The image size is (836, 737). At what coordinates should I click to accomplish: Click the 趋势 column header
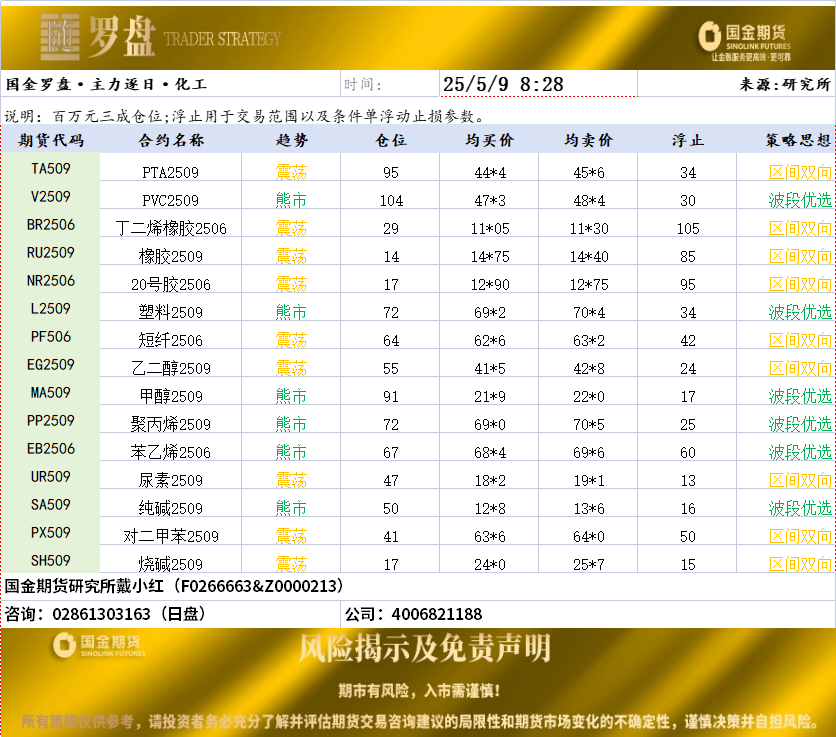[291, 140]
